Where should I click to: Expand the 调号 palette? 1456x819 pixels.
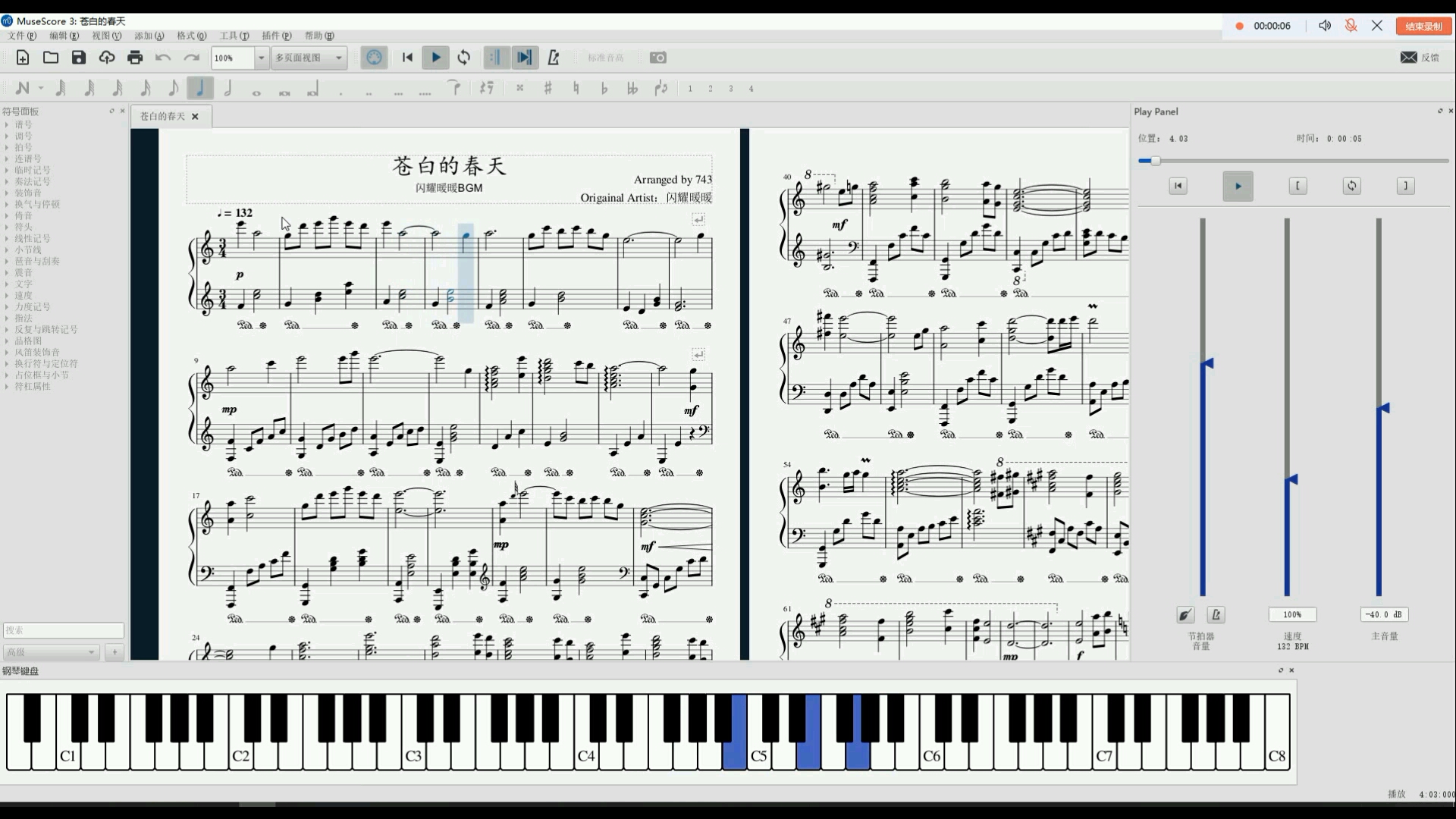point(23,136)
